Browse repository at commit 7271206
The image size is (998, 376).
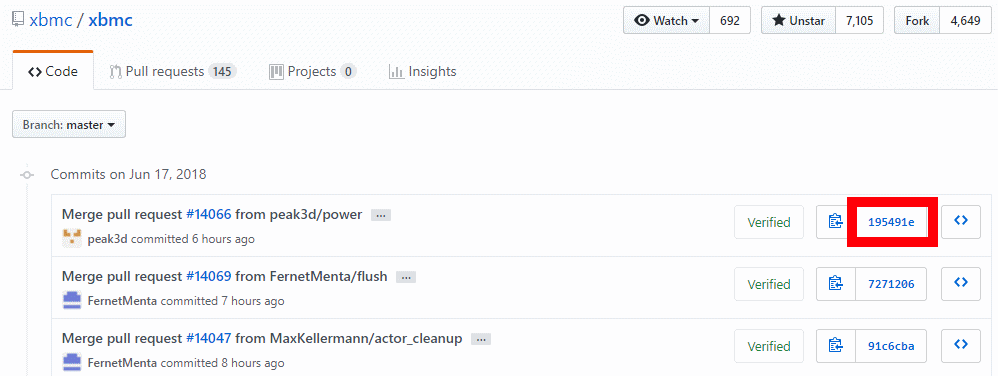pyautogui.click(x=961, y=284)
